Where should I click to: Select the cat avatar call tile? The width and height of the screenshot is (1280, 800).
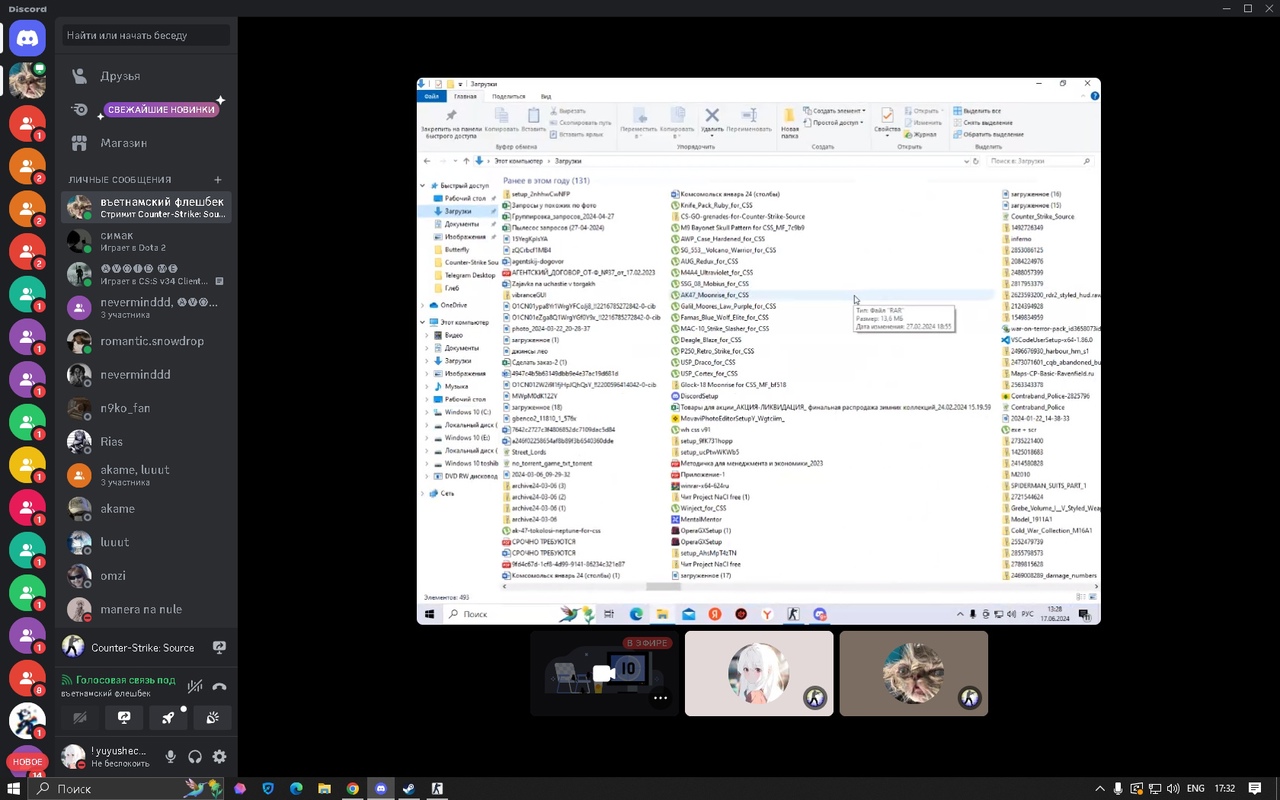(x=914, y=673)
